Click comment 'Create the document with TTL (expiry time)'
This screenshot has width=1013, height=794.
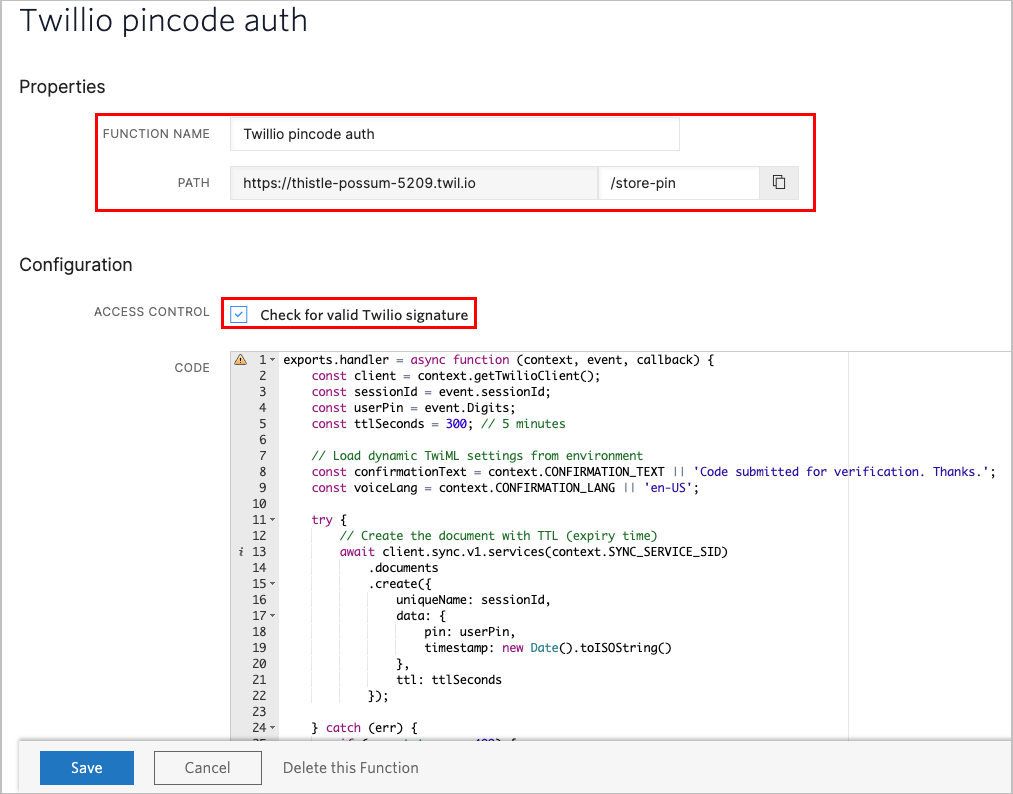coord(498,536)
